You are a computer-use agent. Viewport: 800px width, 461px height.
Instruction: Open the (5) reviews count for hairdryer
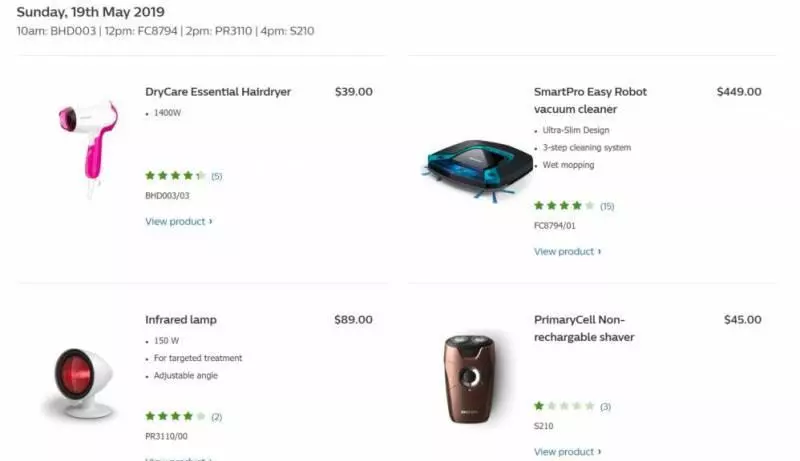(x=217, y=176)
